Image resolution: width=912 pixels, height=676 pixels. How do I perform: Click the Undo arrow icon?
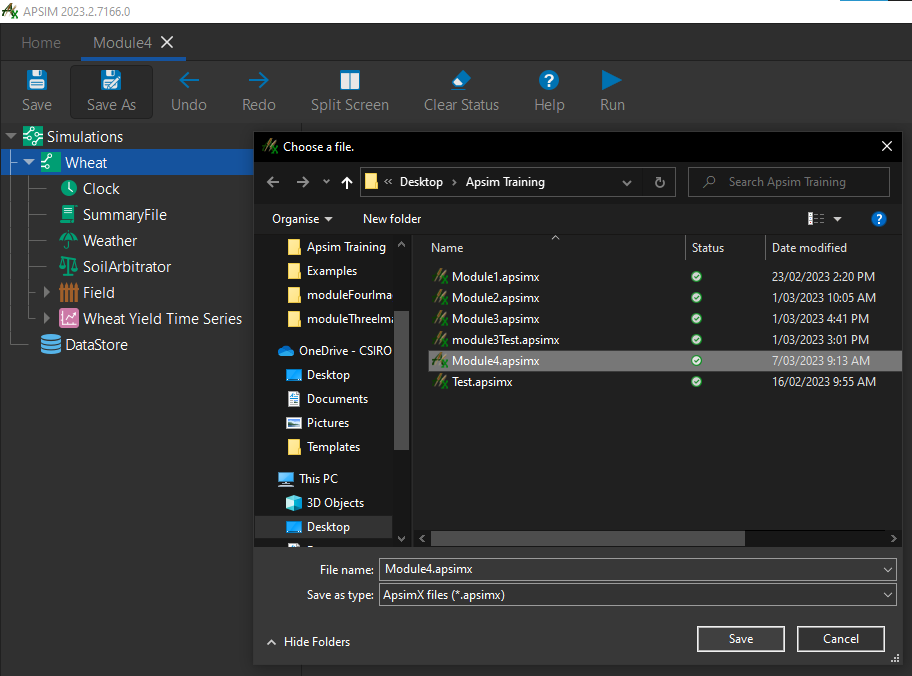tap(189, 80)
